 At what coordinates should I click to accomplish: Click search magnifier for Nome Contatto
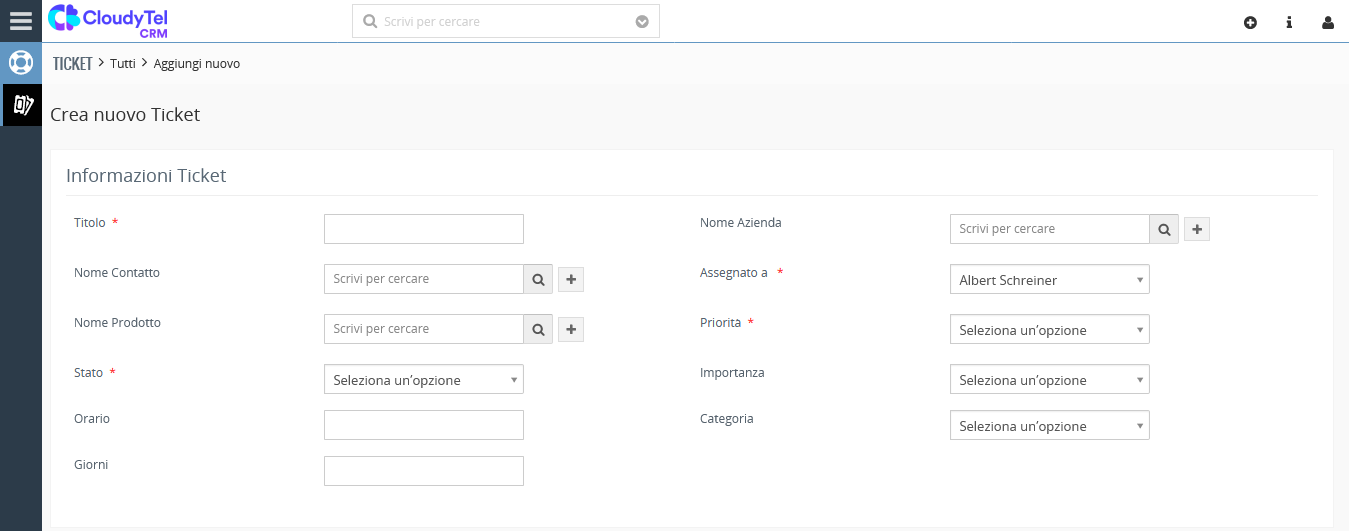tap(538, 279)
